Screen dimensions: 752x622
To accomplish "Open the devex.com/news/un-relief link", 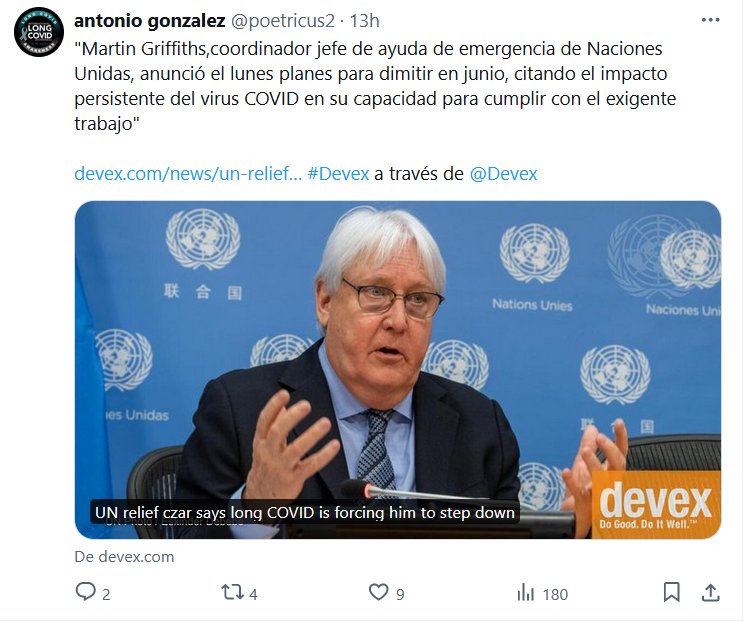I will pos(188,174).
